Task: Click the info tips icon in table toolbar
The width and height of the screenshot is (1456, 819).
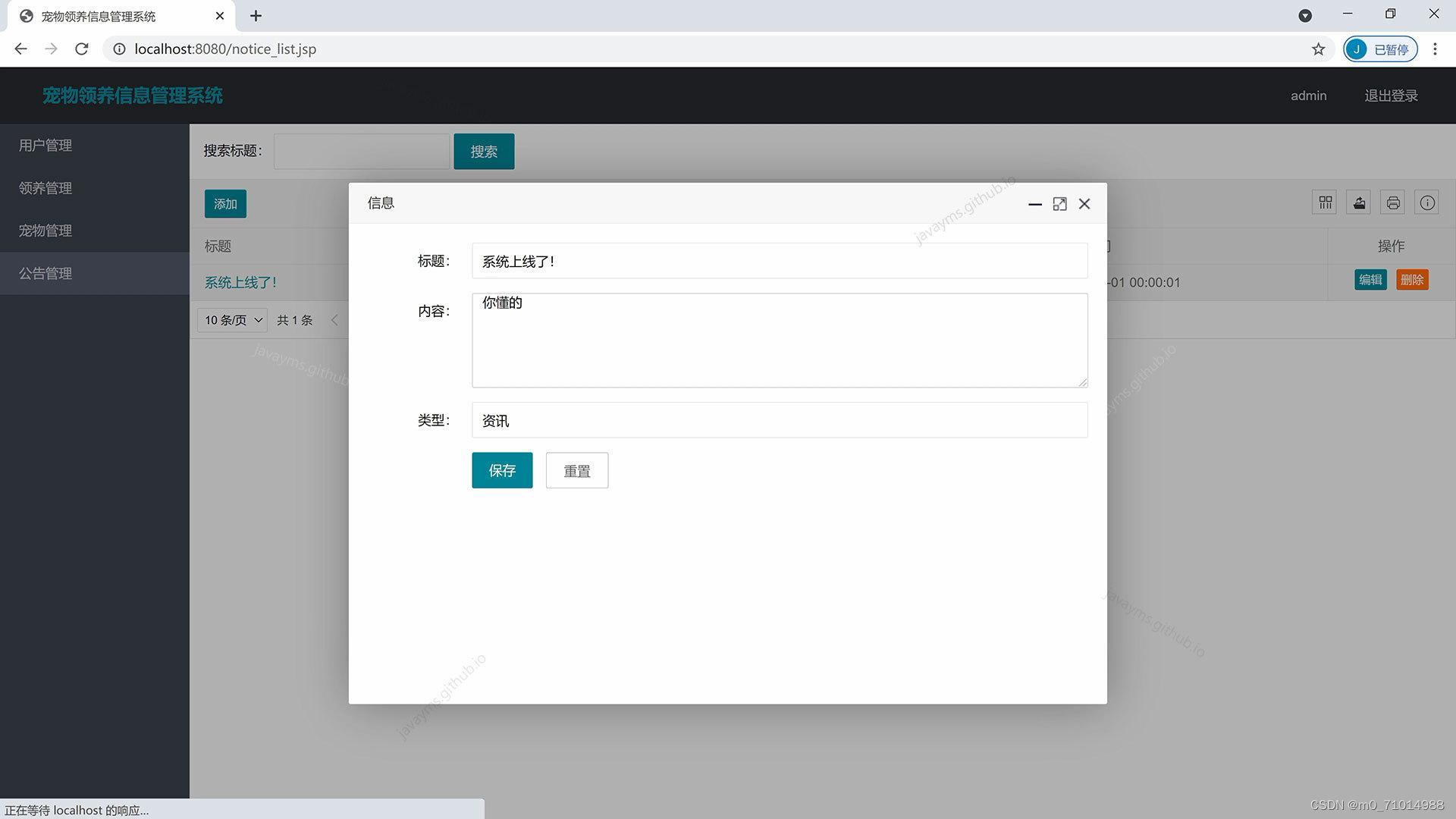Action: pyautogui.click(x=1427, y=202)
